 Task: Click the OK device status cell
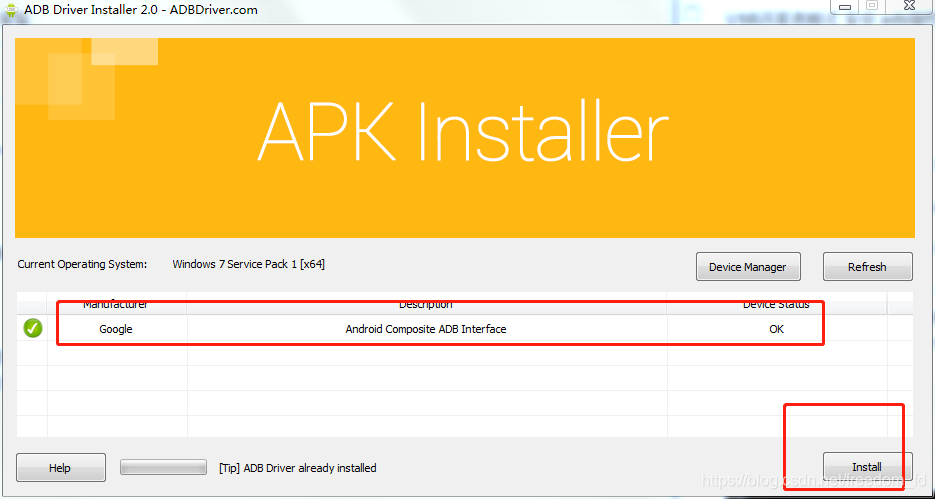point(776,328)
